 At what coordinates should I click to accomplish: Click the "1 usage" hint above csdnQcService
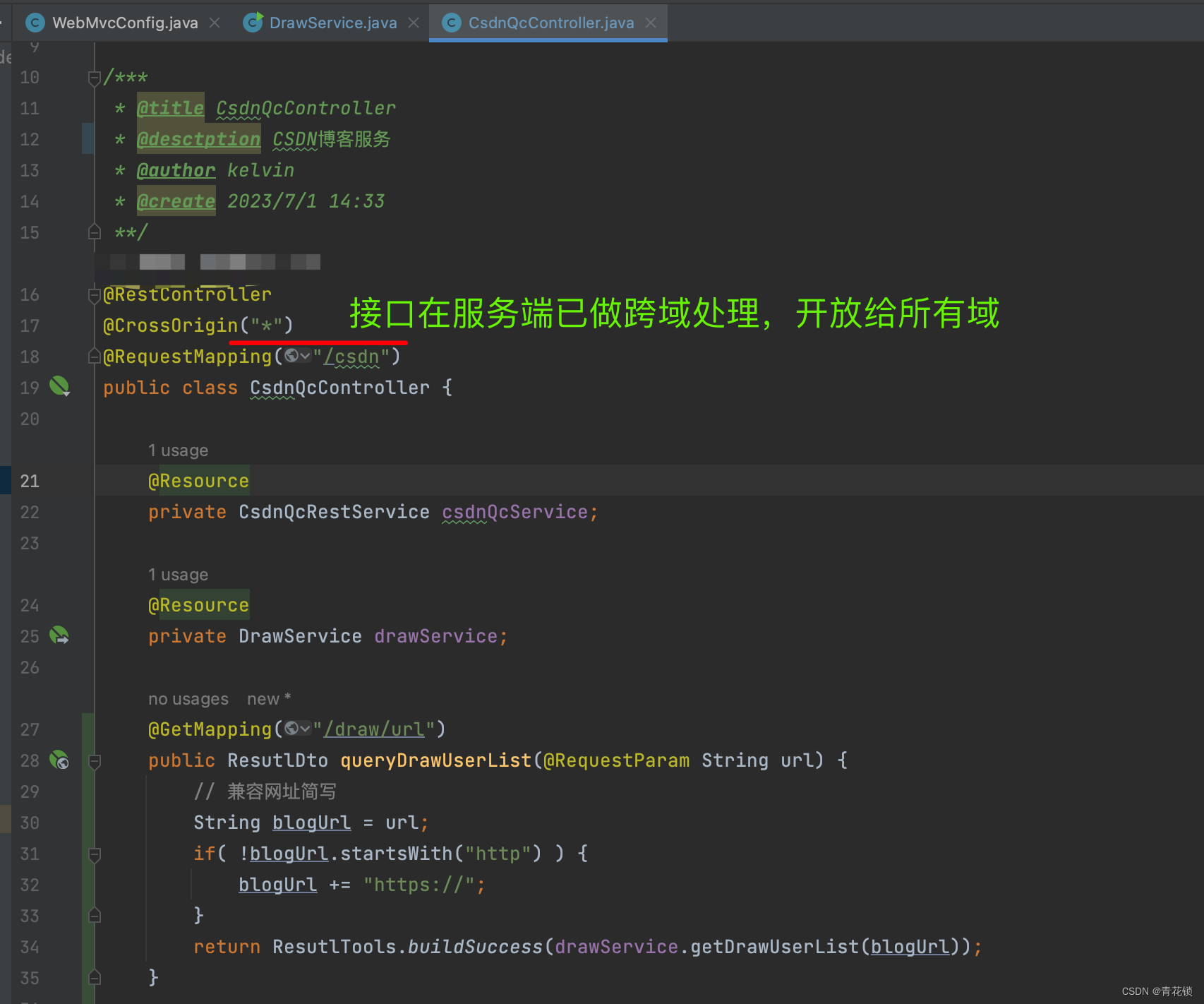pyautogui.click(x=178, y=450)
